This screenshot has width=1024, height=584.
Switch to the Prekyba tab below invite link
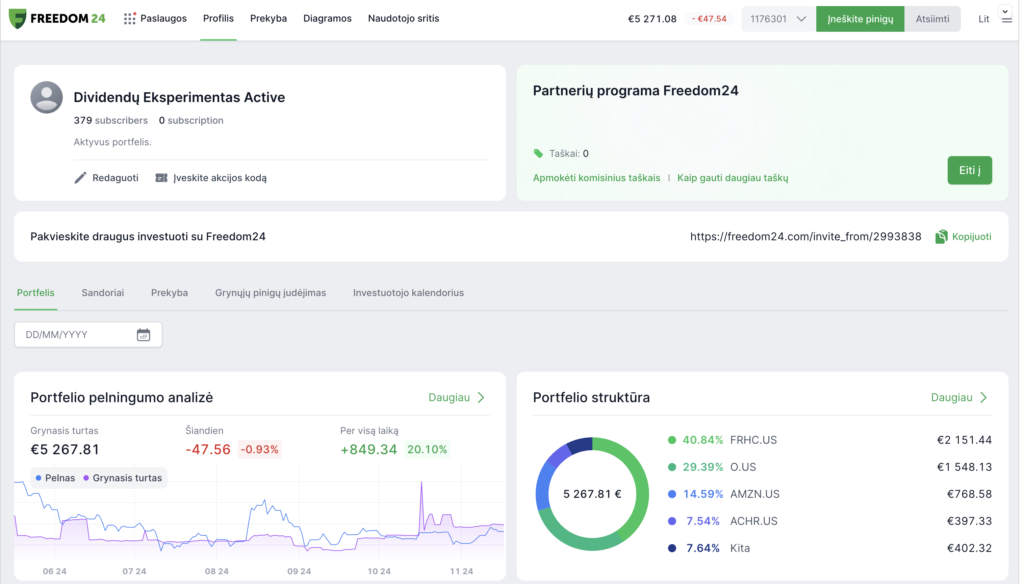tap(169, 293)
